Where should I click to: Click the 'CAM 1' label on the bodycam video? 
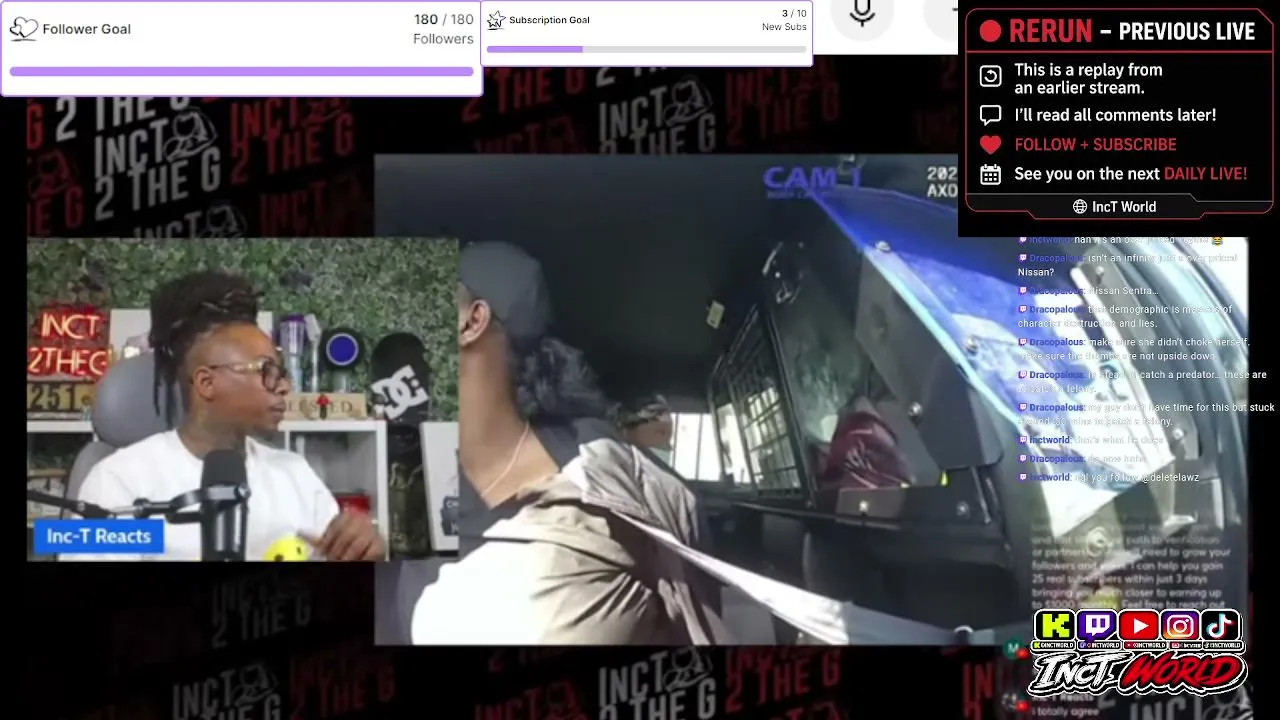point(813,179)
